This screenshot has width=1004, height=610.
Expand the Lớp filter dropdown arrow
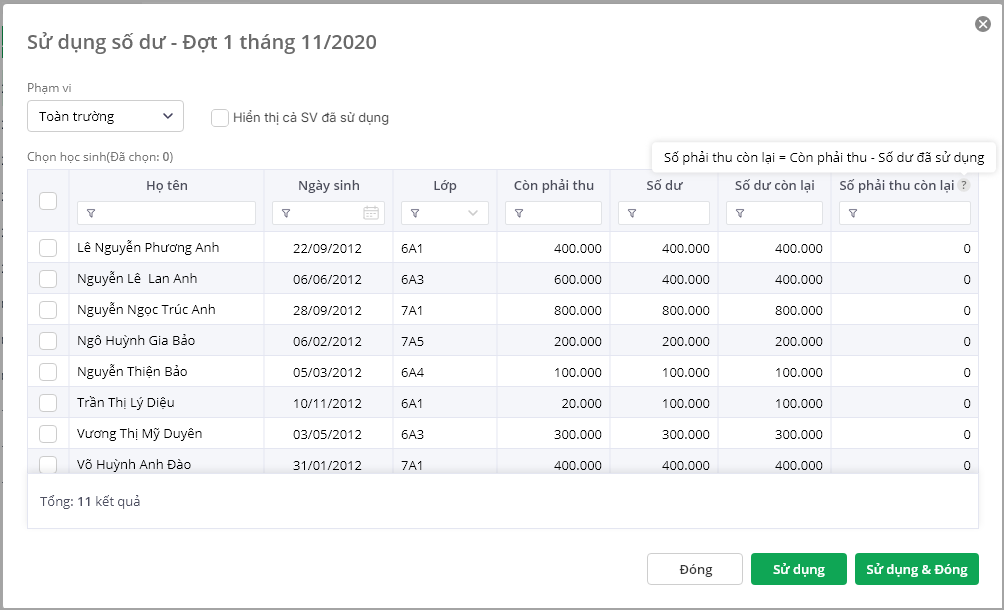pos(473,213)
